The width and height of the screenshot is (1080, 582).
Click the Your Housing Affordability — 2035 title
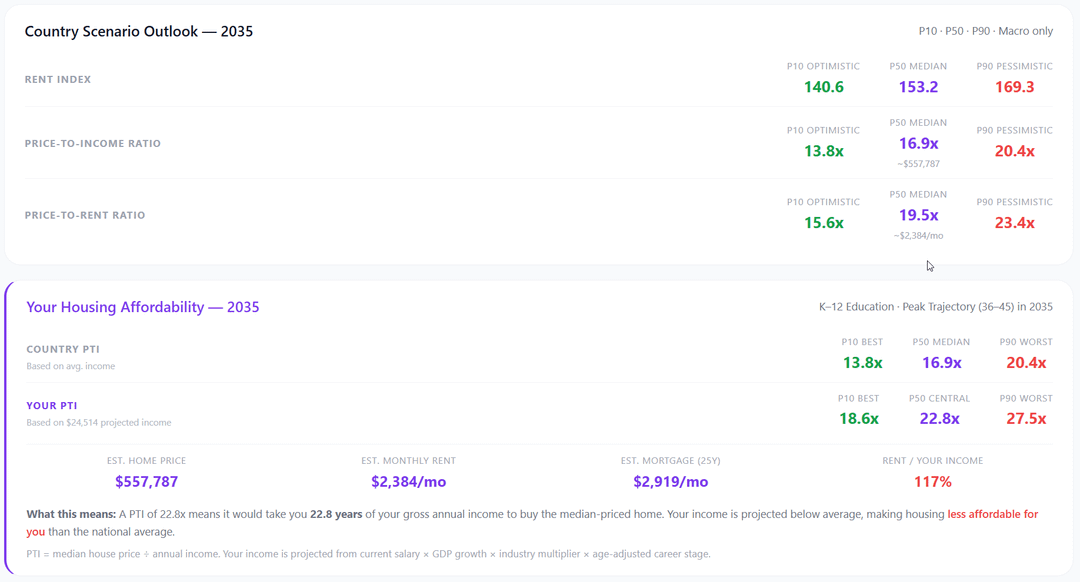(x=143, y=307)
